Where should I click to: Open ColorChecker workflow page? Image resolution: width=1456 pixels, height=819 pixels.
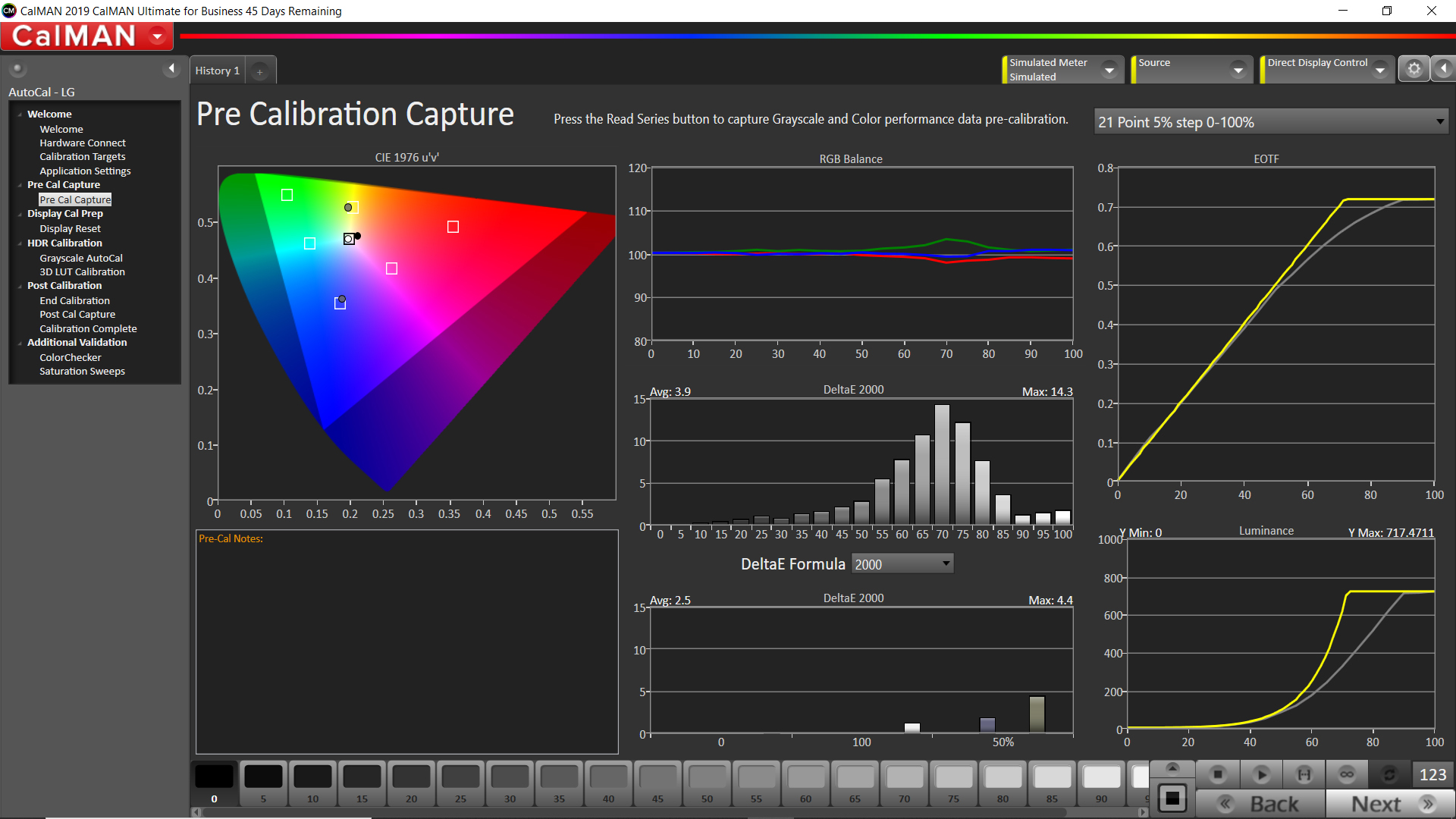pos(71,357)
